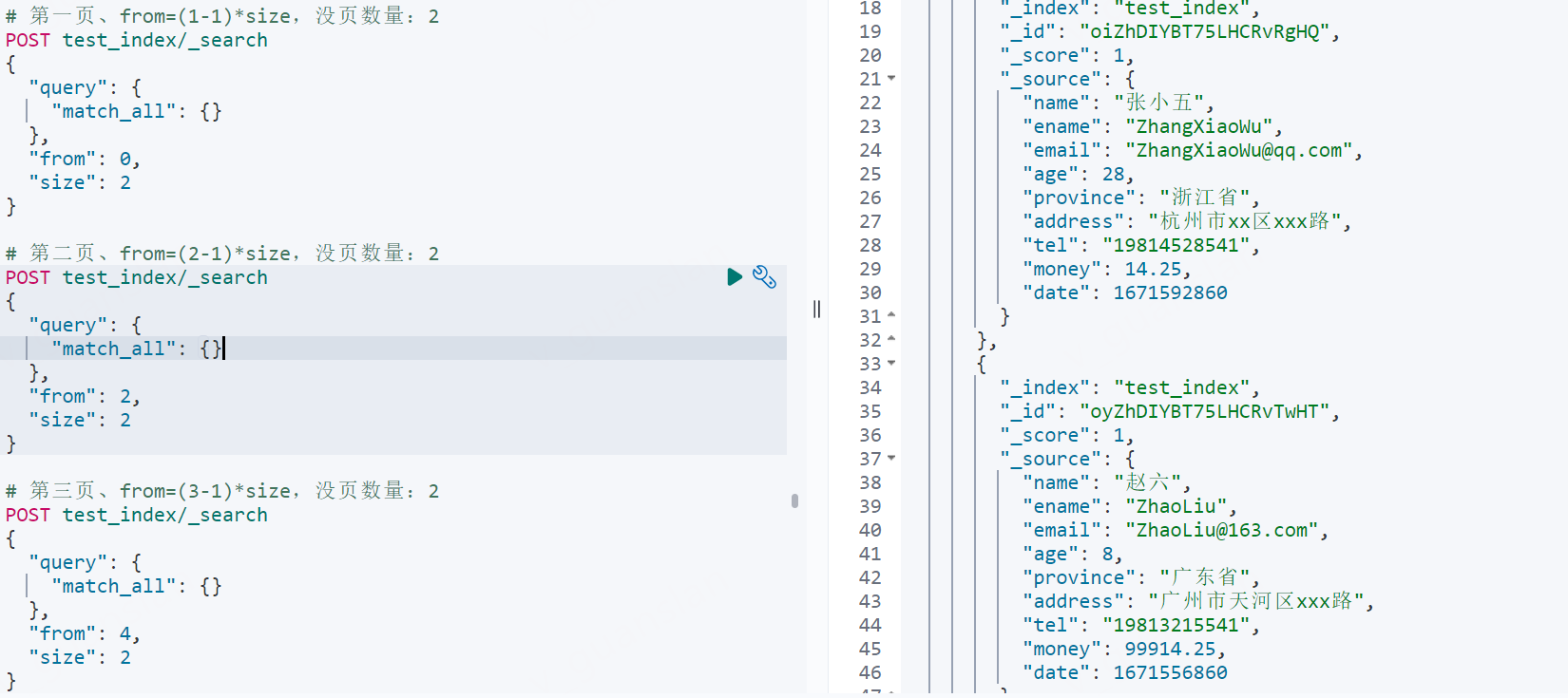Image resolution: width=1568 pixels, height=698 pixels.
Task: Collapse the _source block at line 37
Action: (x=891, y=459)
